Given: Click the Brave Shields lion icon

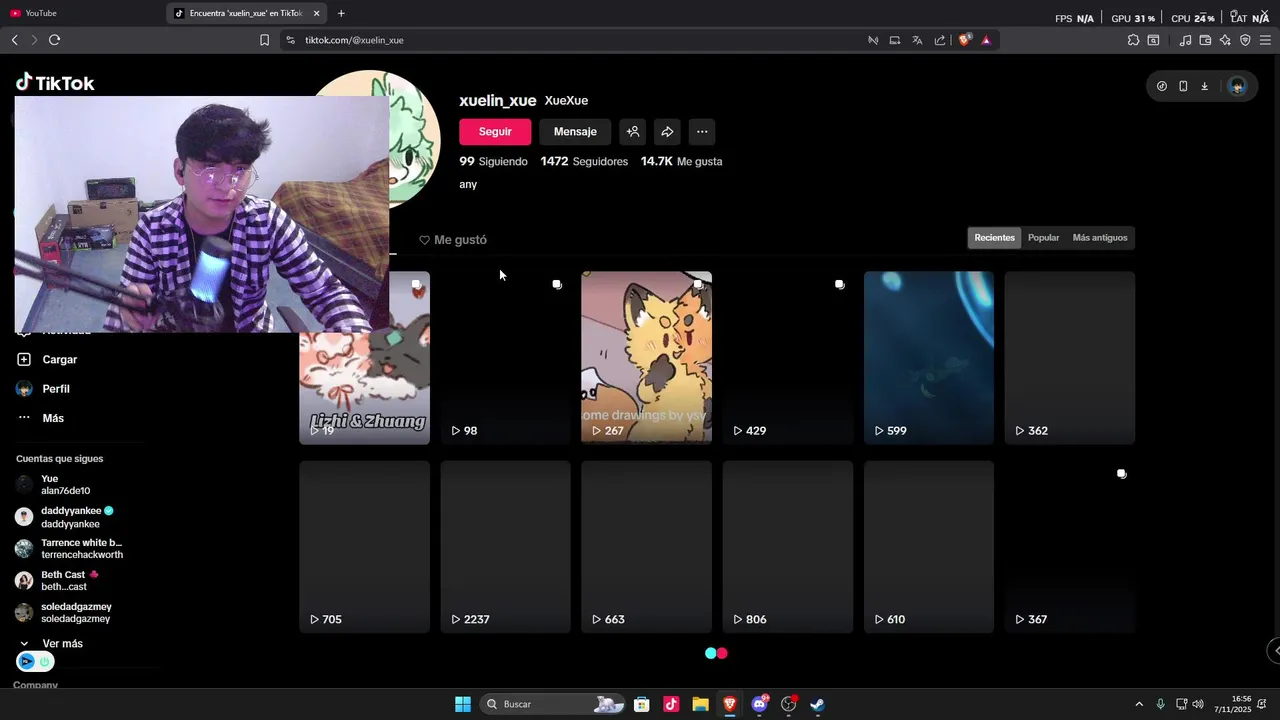Looking at the screenshot, I should 964,40.
